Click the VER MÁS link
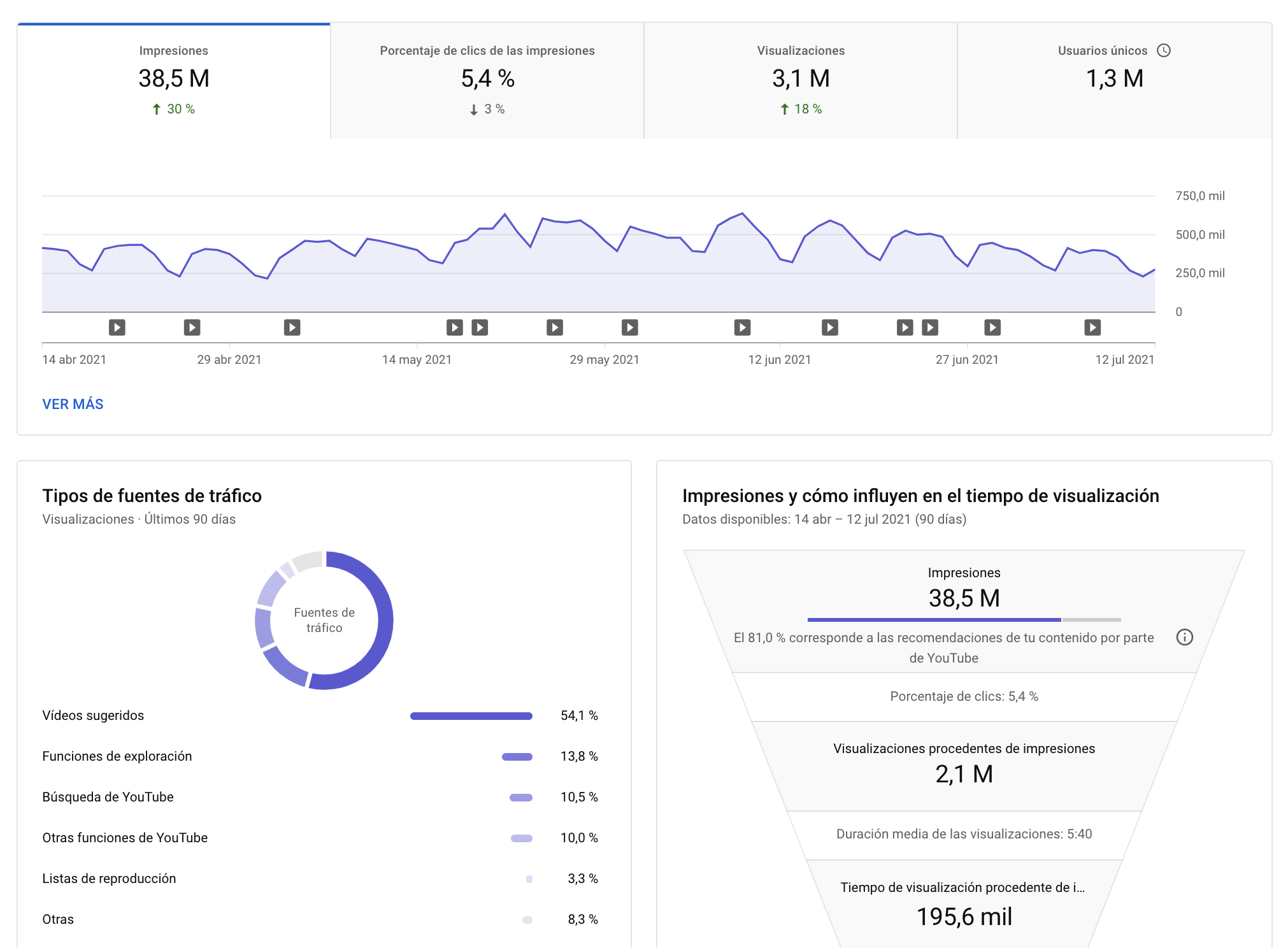 [x=73, y=404]
